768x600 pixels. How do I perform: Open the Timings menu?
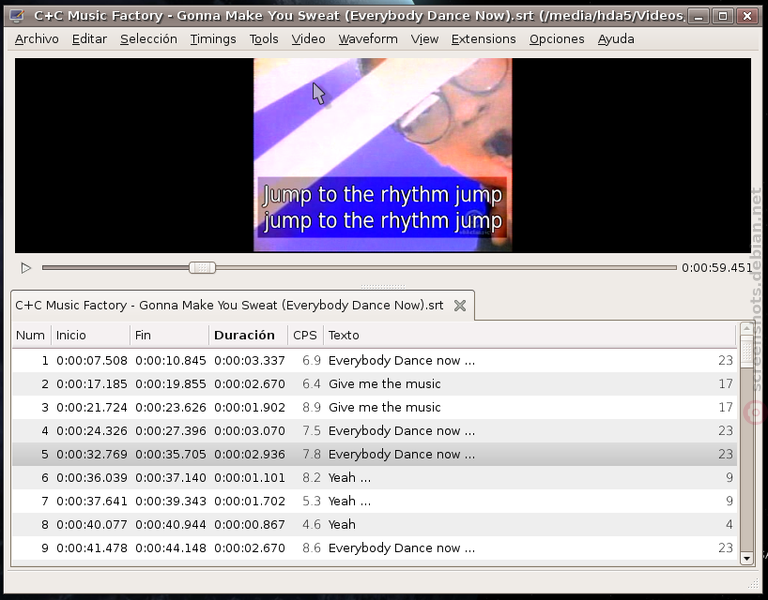(x=213, y=39)
